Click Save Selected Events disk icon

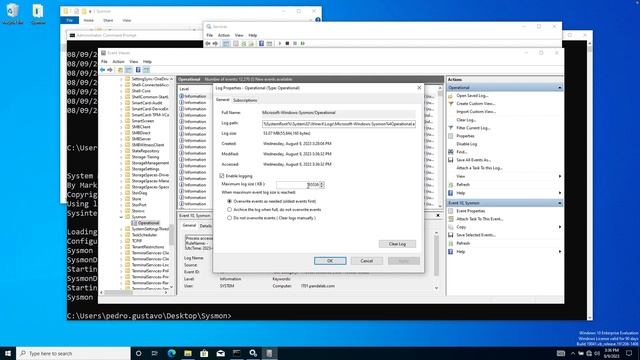[451, 235]
